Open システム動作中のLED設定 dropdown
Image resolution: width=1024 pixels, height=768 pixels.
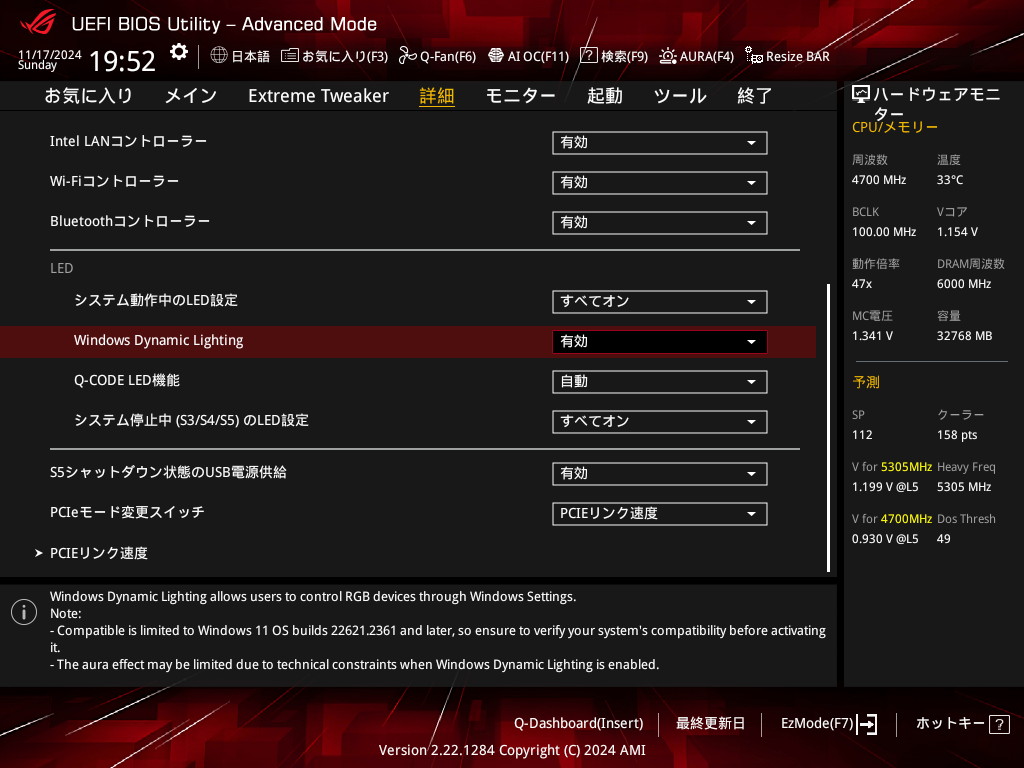click(x=660, y=302)
